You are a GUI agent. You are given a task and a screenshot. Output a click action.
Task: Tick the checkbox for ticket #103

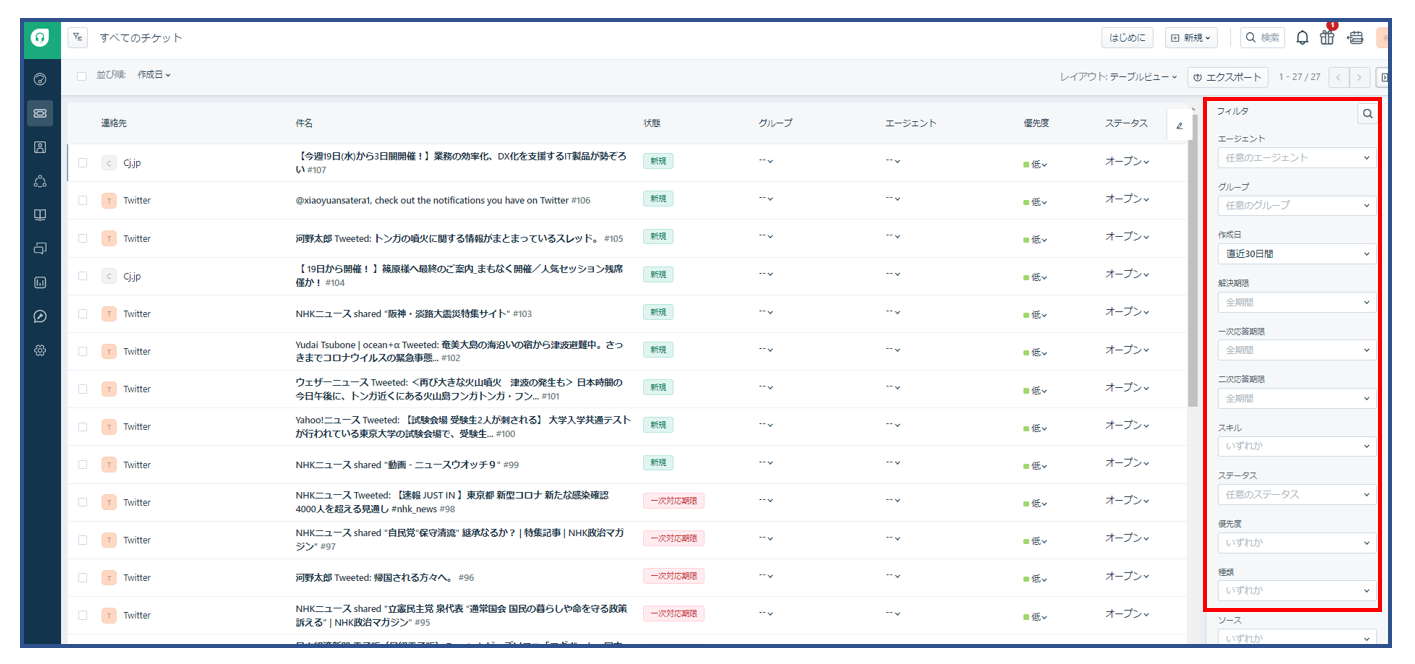pyautogui.click(x=83, y=314)
